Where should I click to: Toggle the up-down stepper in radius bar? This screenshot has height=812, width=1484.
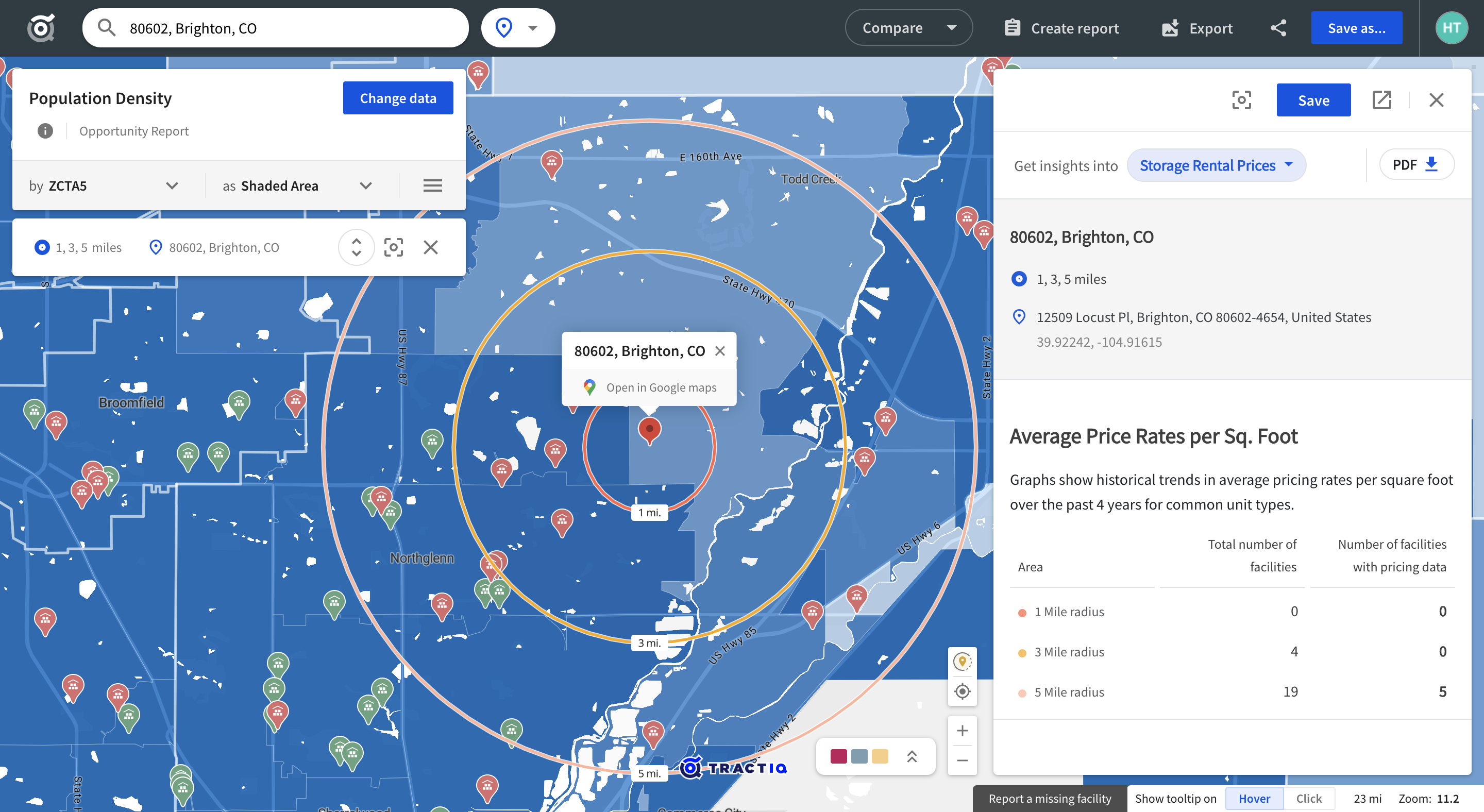tap(356, 248)
